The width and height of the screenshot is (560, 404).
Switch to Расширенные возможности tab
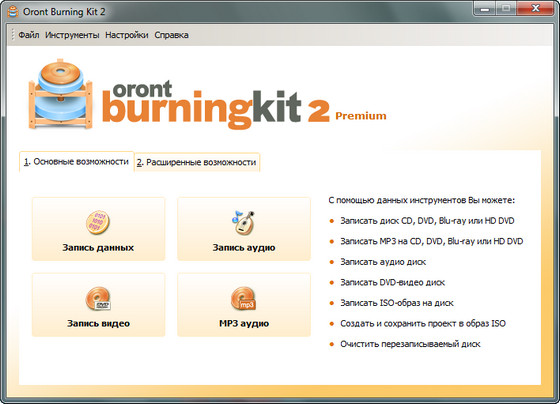(x=197, y=162)
